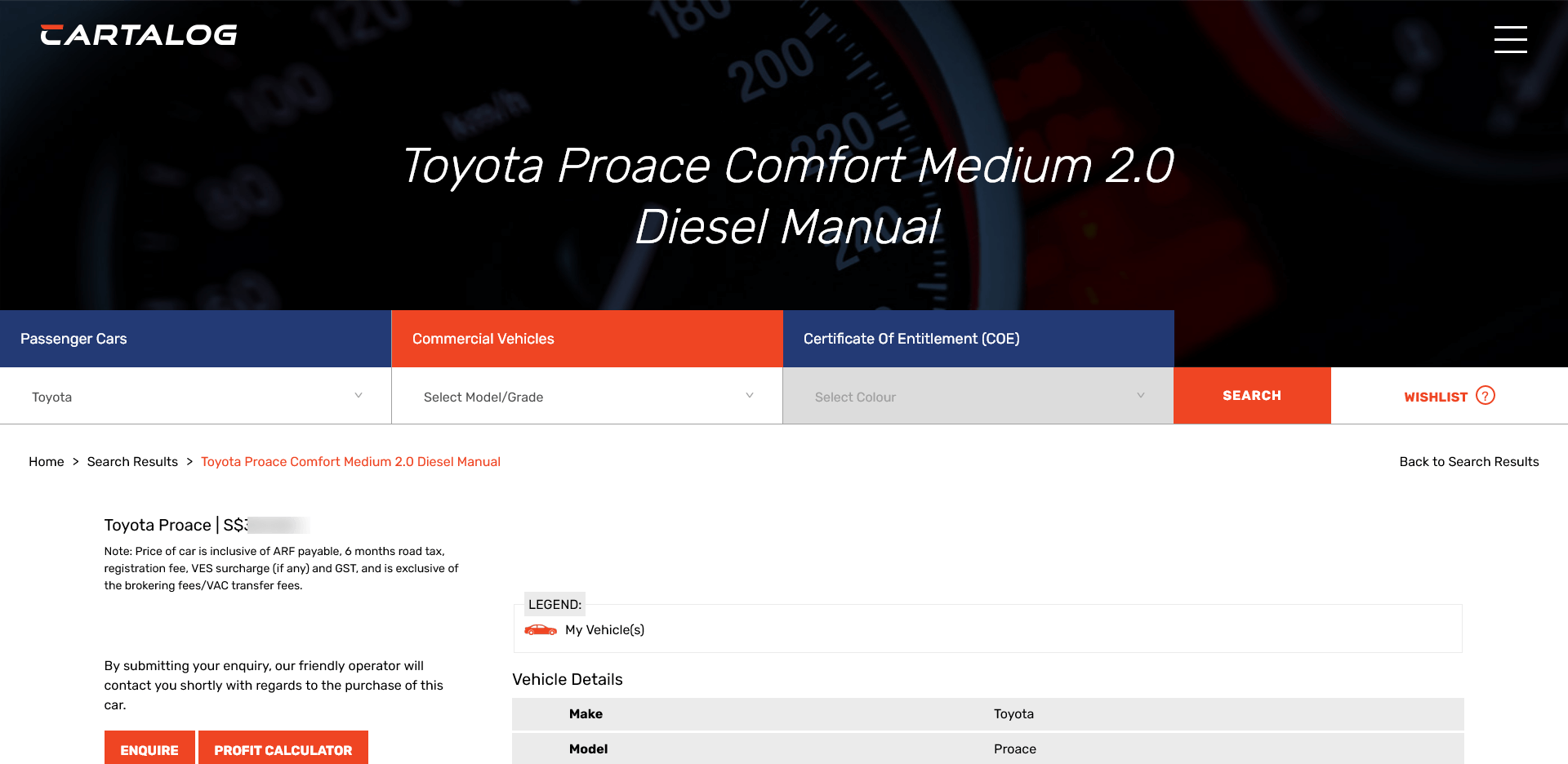Click Back to Search Results
Image resolution: width=1568 pixels, height=764 pixels.
coord(1468,462)
